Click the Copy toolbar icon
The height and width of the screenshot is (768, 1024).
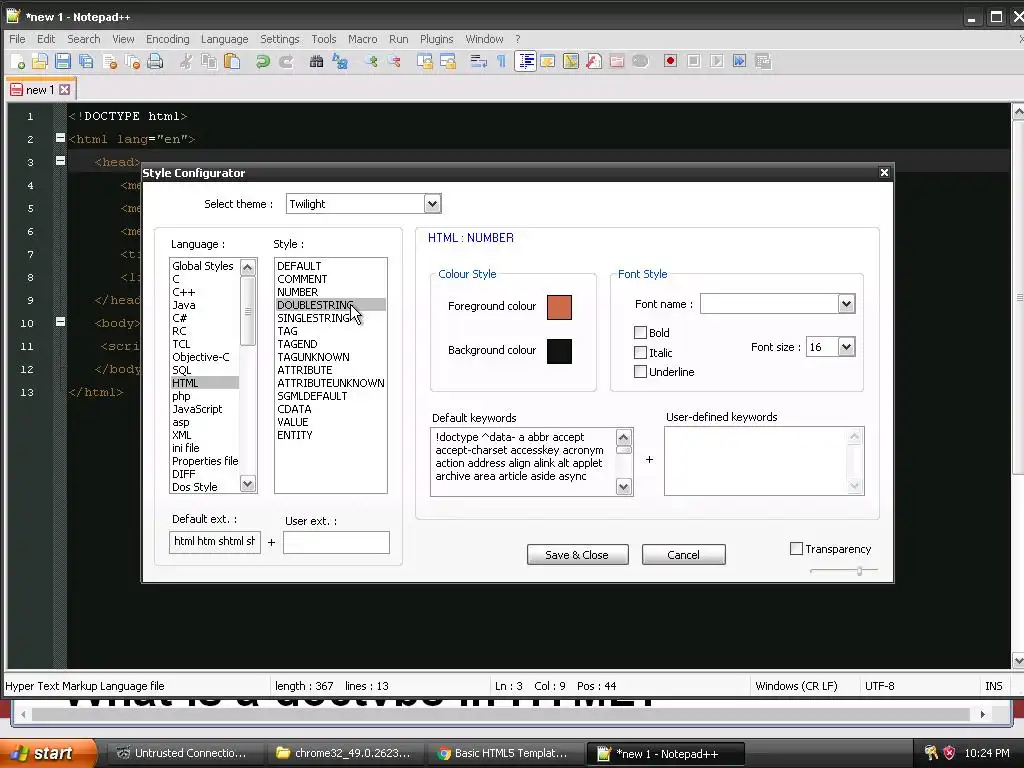click(209, 61)
